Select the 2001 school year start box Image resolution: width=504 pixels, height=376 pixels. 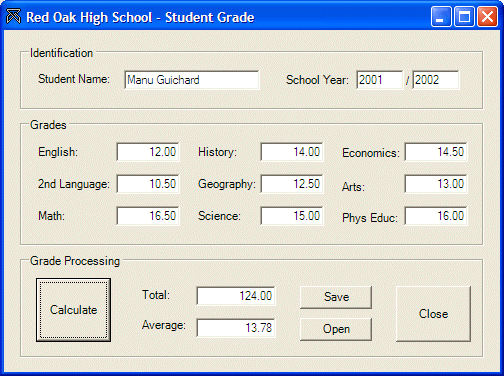[380, 80]
